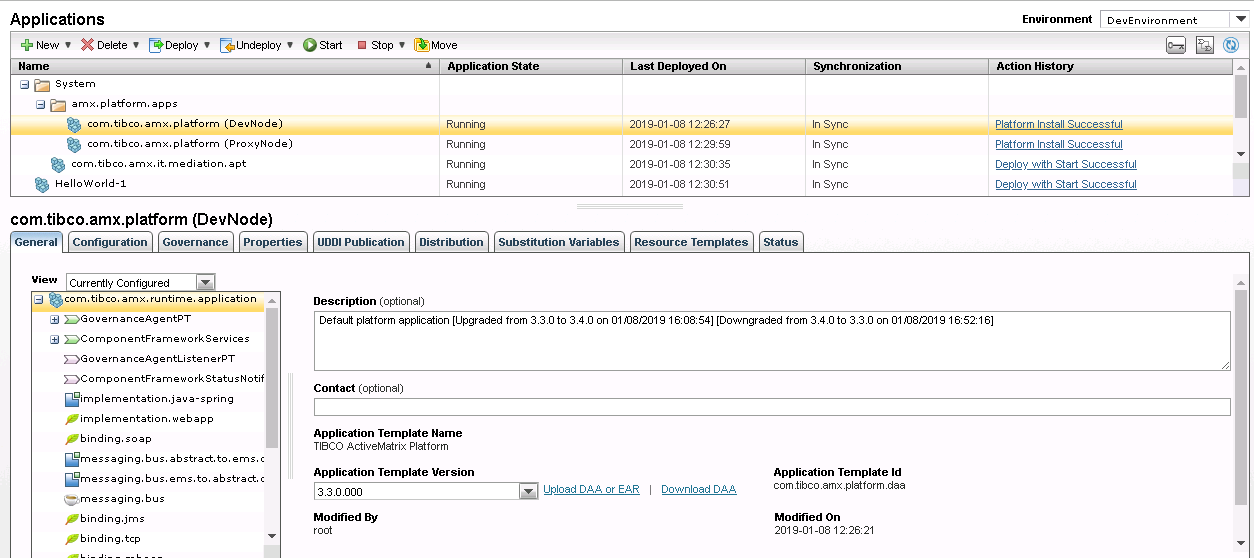Image resolution: width=1254 pixels, height=558 pixels.
Task: Click the GovernanceAgentPT service icon
Action: coord(71,319)
